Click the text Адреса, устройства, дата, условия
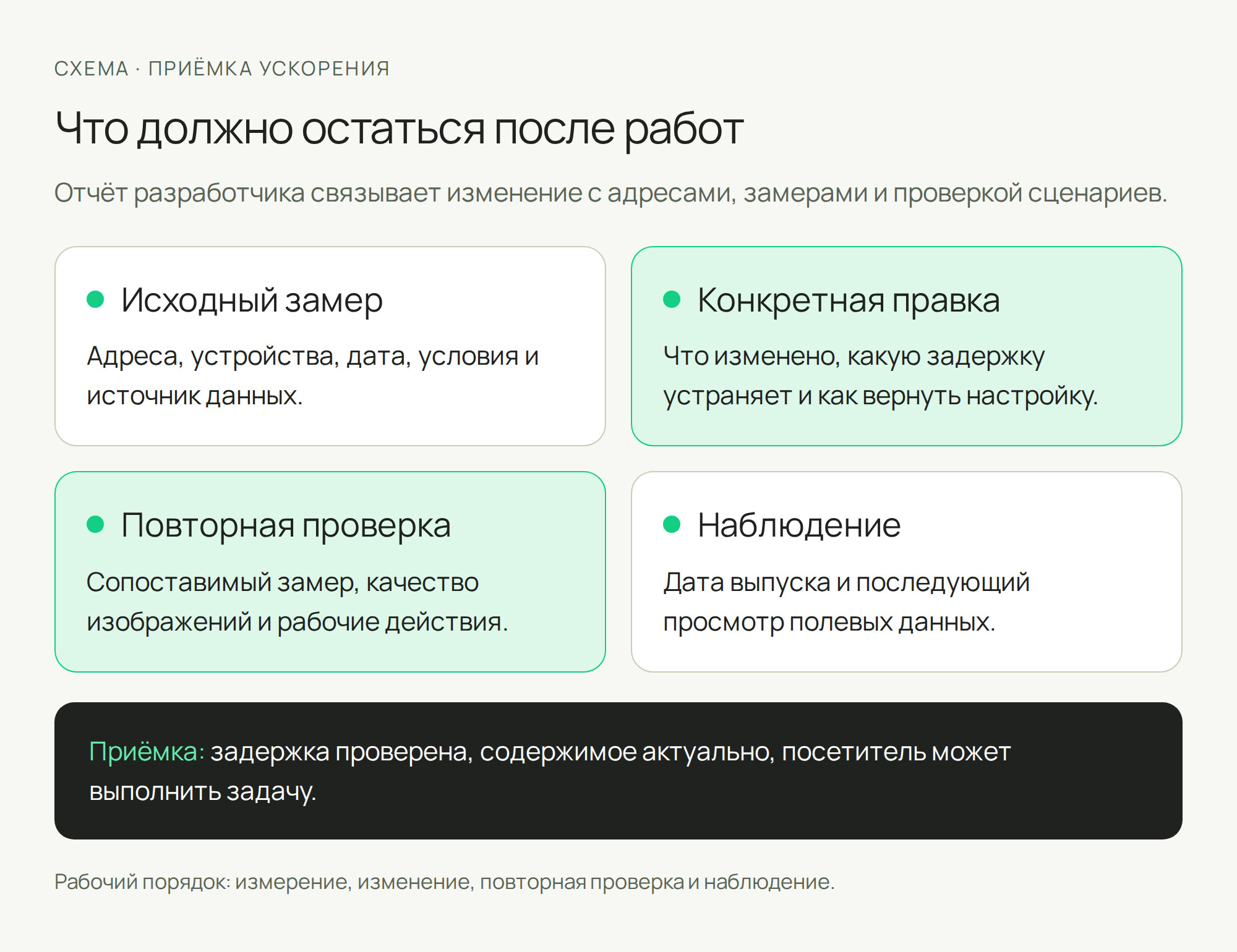1237x952 pixels. [x=313, y=376]
